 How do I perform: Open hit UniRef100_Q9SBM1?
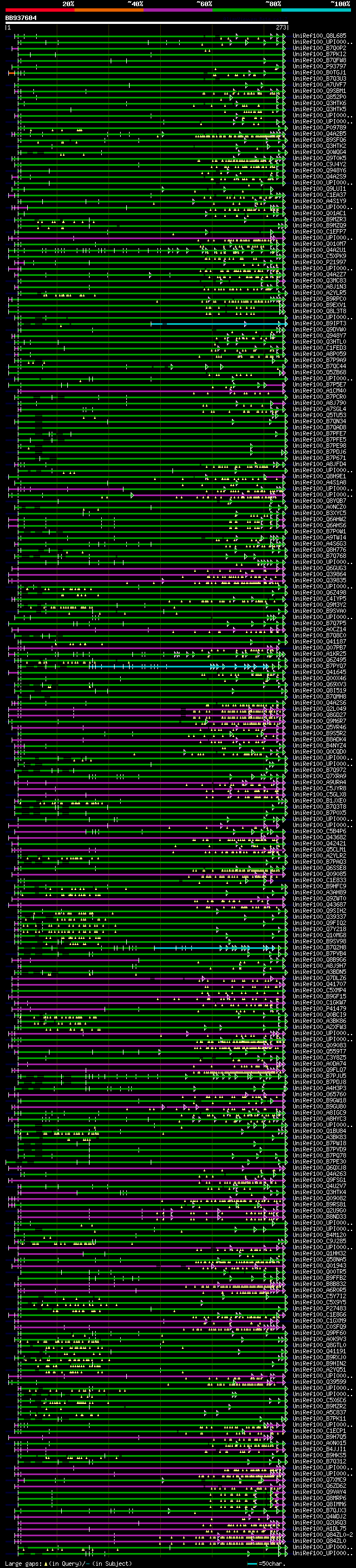tap(319, 91)
